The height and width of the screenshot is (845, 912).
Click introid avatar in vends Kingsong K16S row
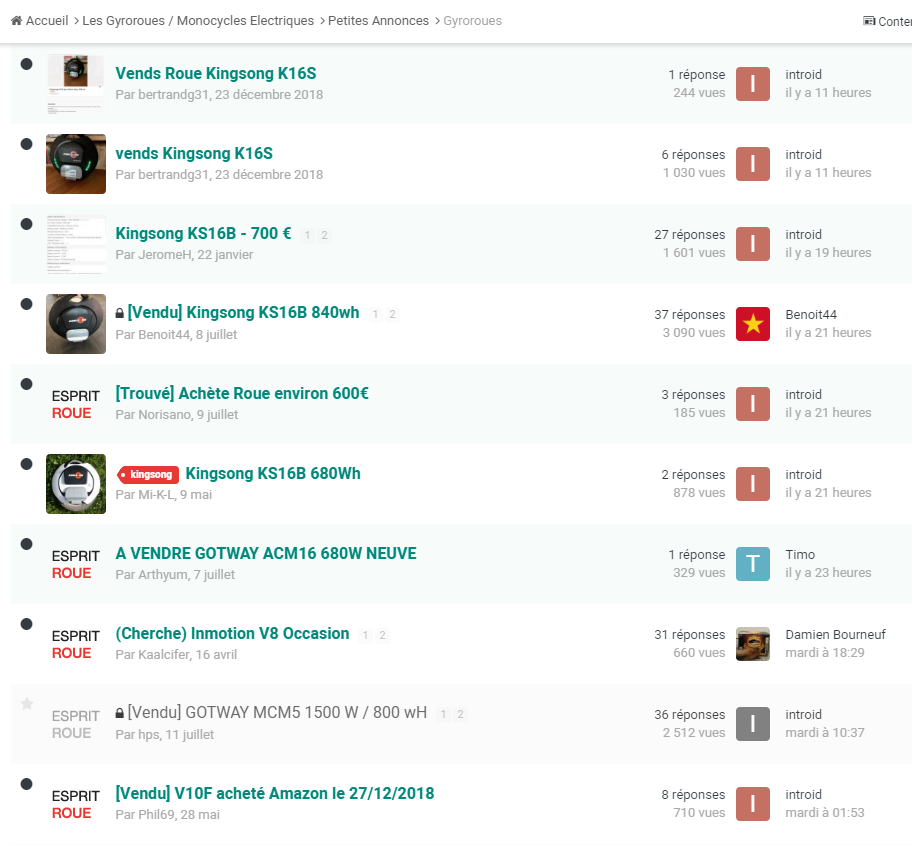click(753, 164)
